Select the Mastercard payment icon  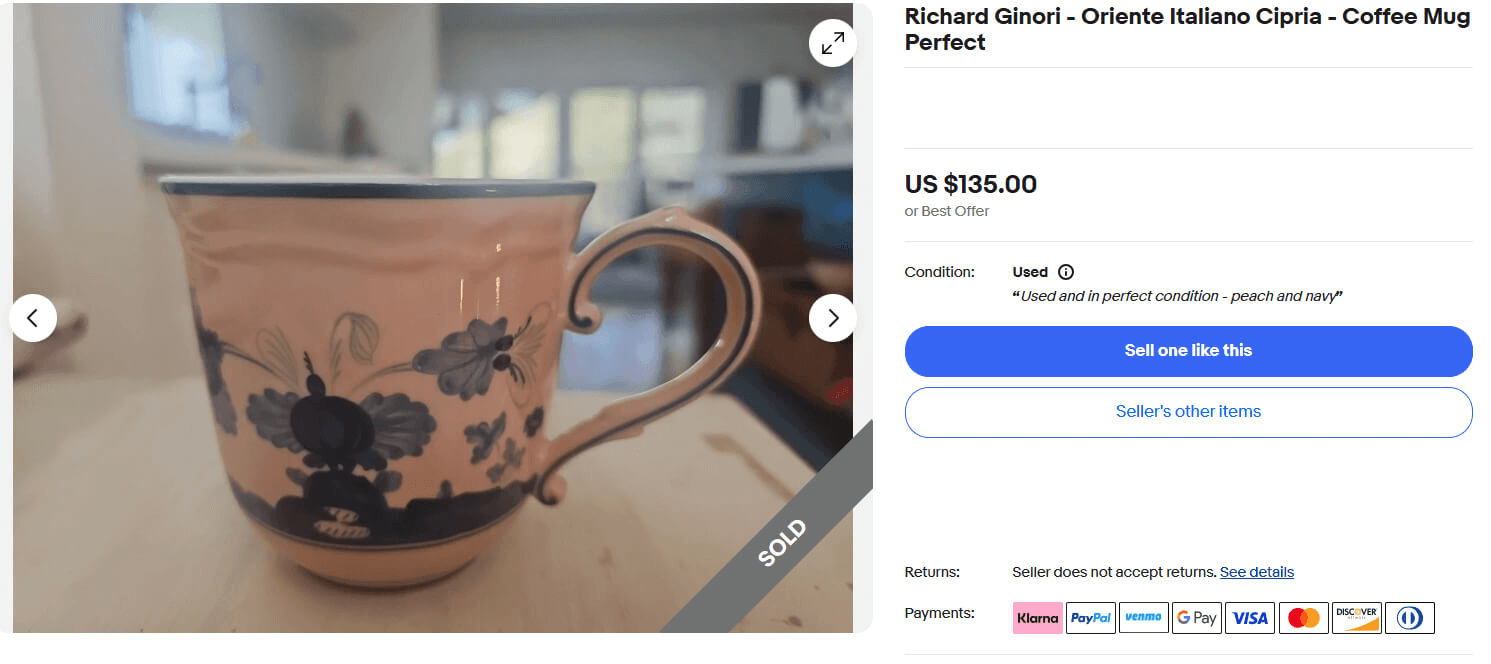tap(1303, 617)
